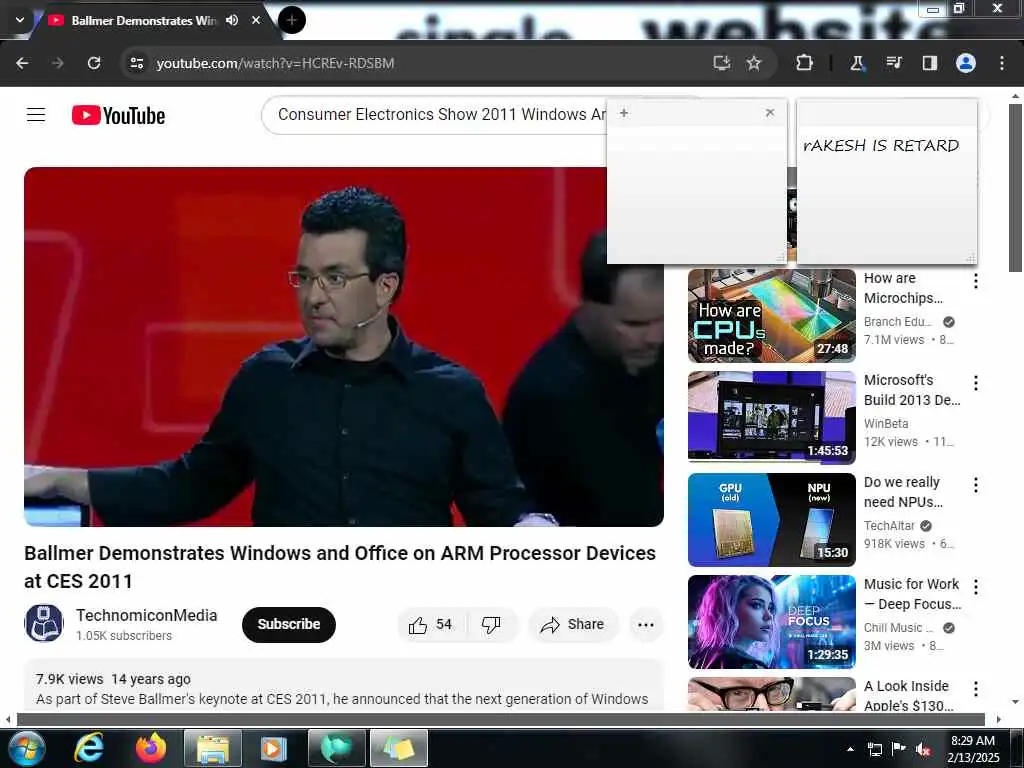This screenshot has height=768, width=1024.
Task: Launch Firefox from taskbar
Action: [x=151, y=748]
